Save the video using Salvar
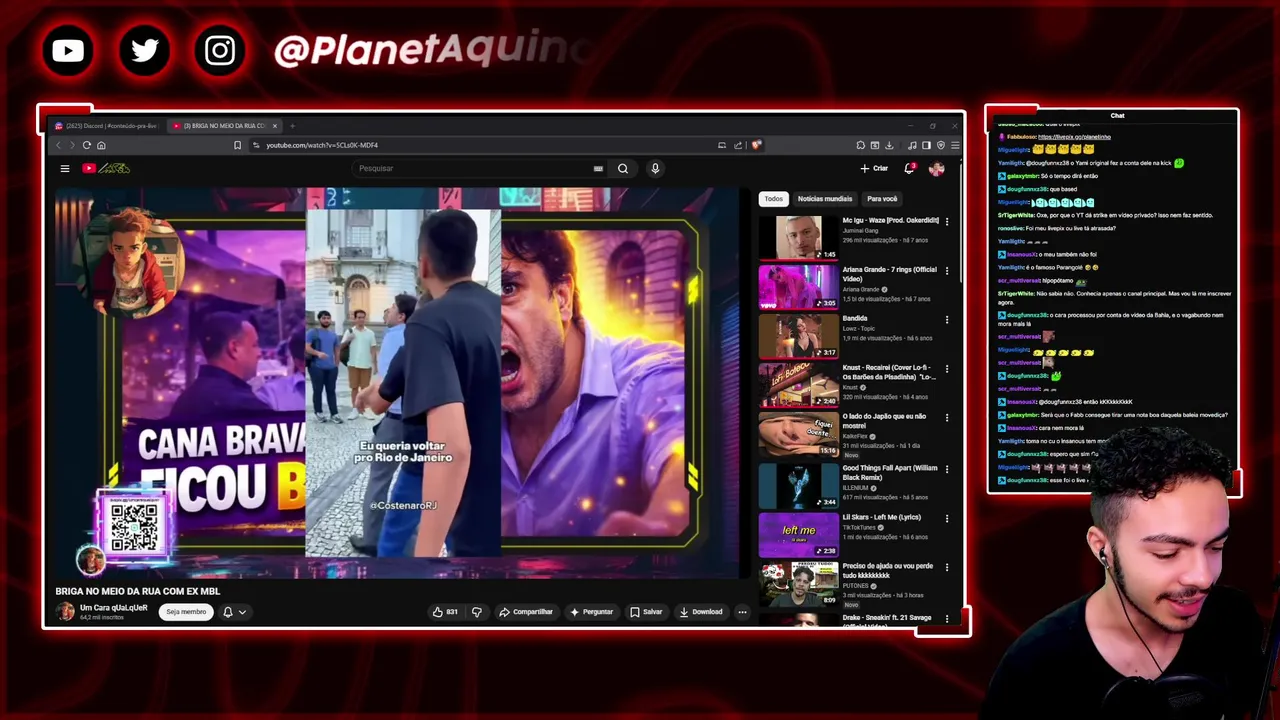This screenshot has width=1280, height=720. tap(646, 612)
